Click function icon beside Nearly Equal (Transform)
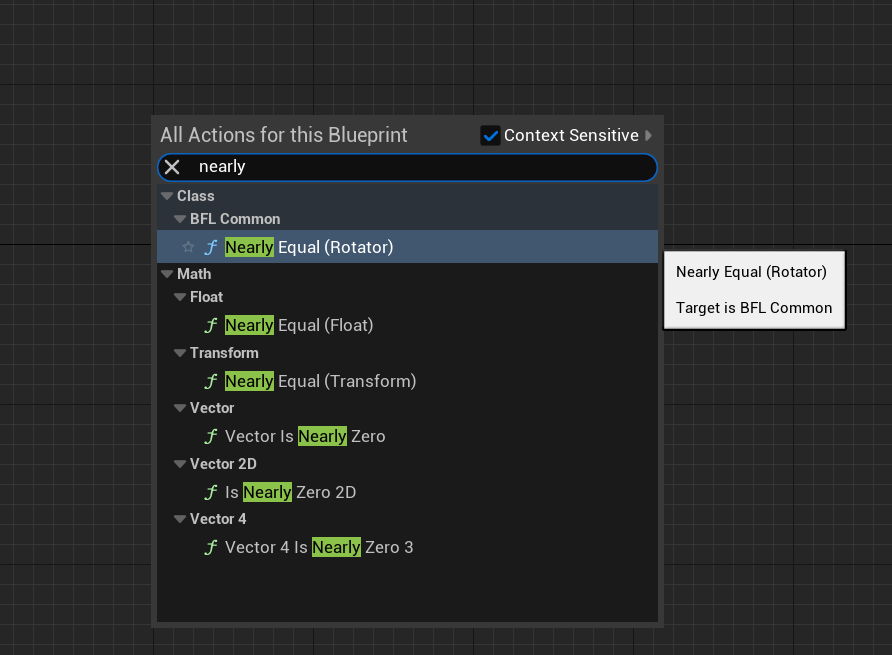Viewport: 892px width, 655px height. tap(210, 381)
